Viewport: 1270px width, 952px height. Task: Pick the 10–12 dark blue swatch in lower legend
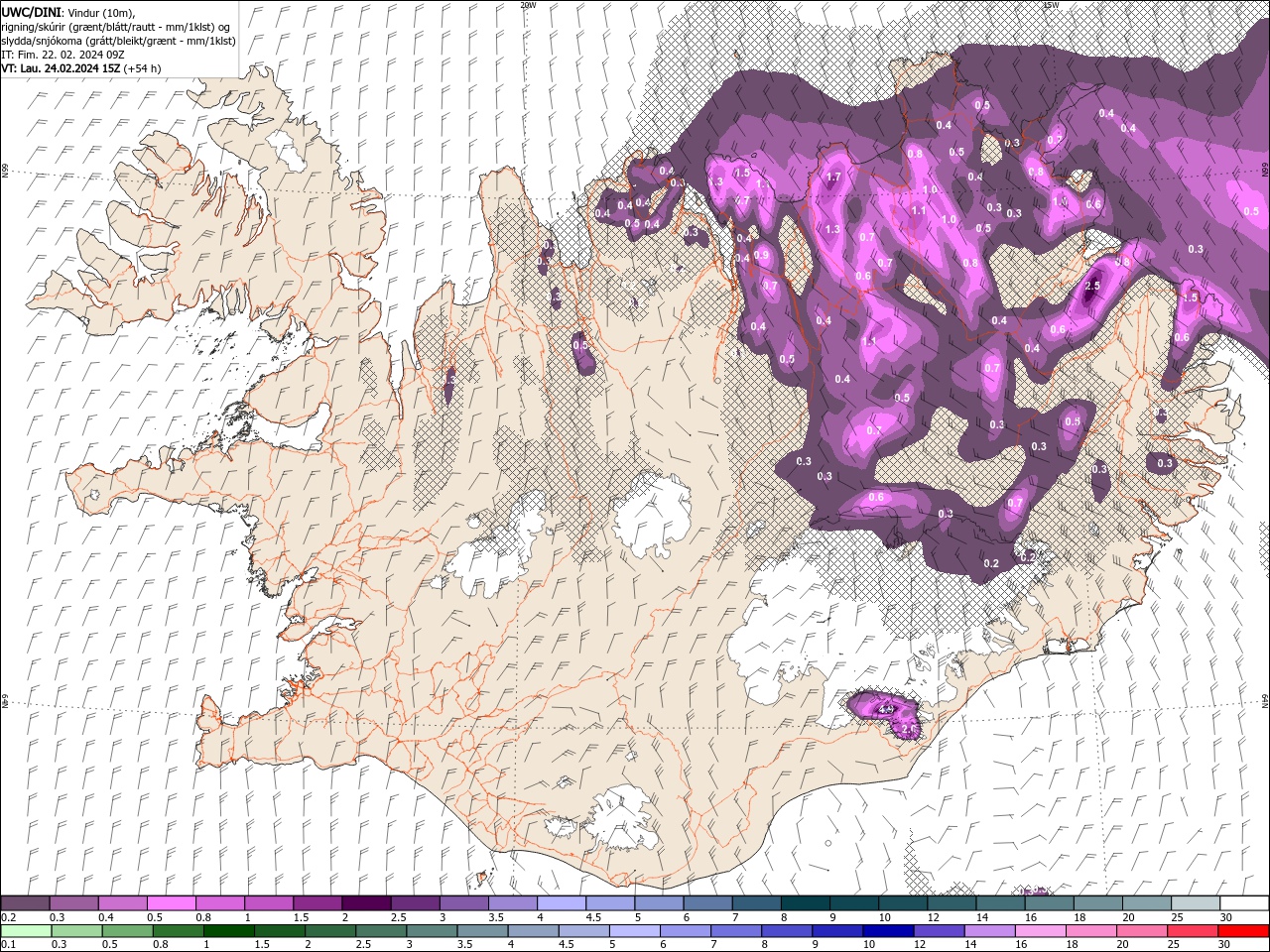(x=889, y=931)
